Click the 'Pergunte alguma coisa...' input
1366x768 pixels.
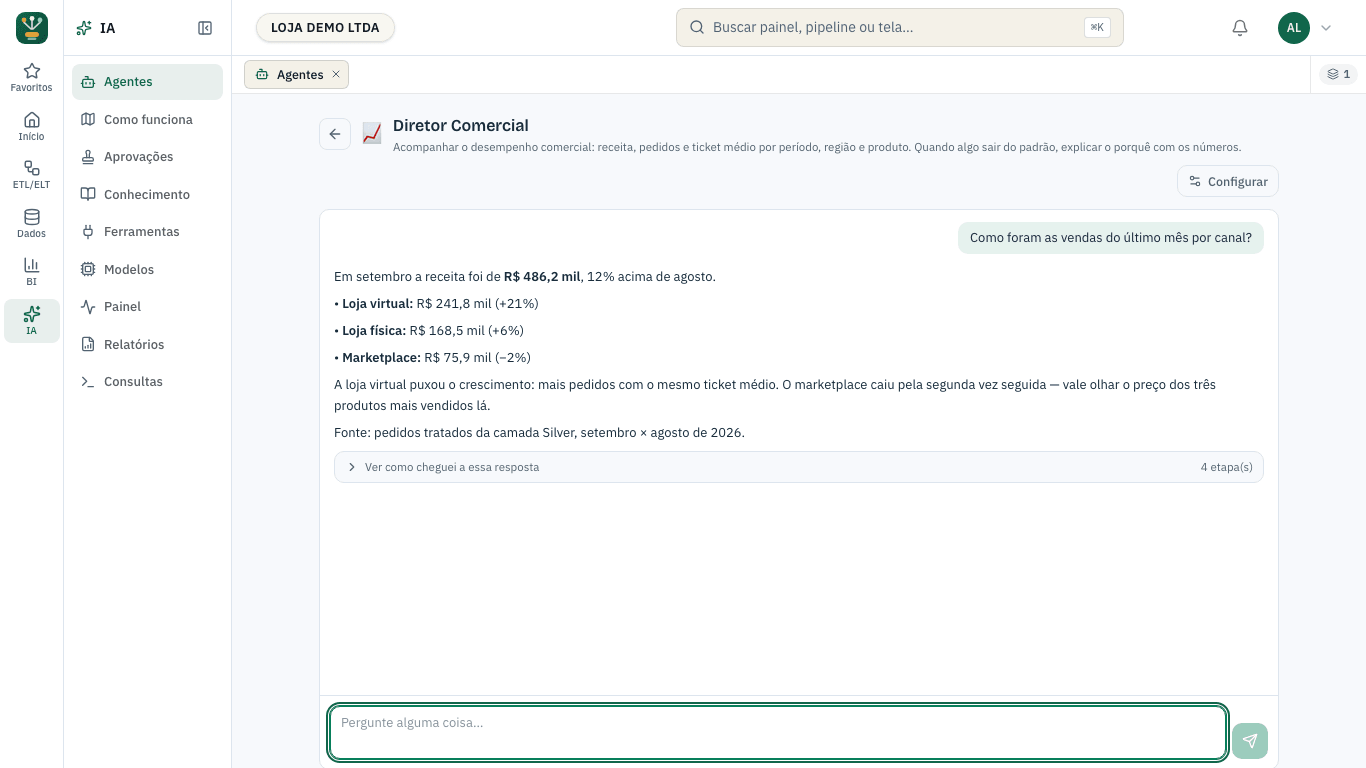point(778,733)
